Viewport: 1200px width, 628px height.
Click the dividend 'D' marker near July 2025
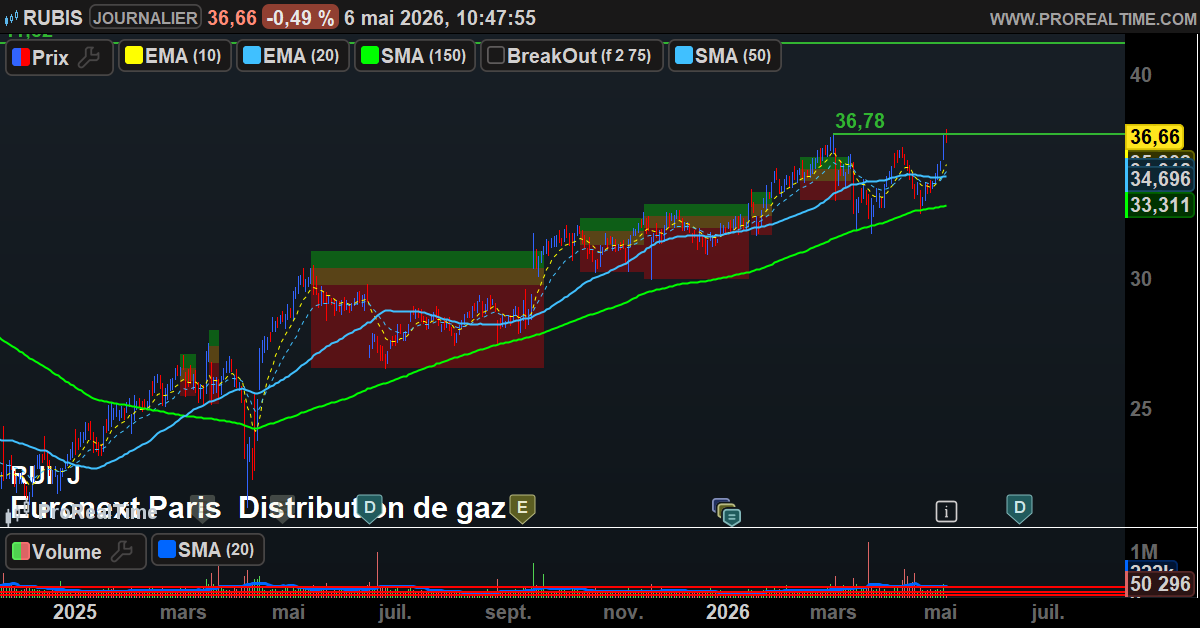pos(370,508)
